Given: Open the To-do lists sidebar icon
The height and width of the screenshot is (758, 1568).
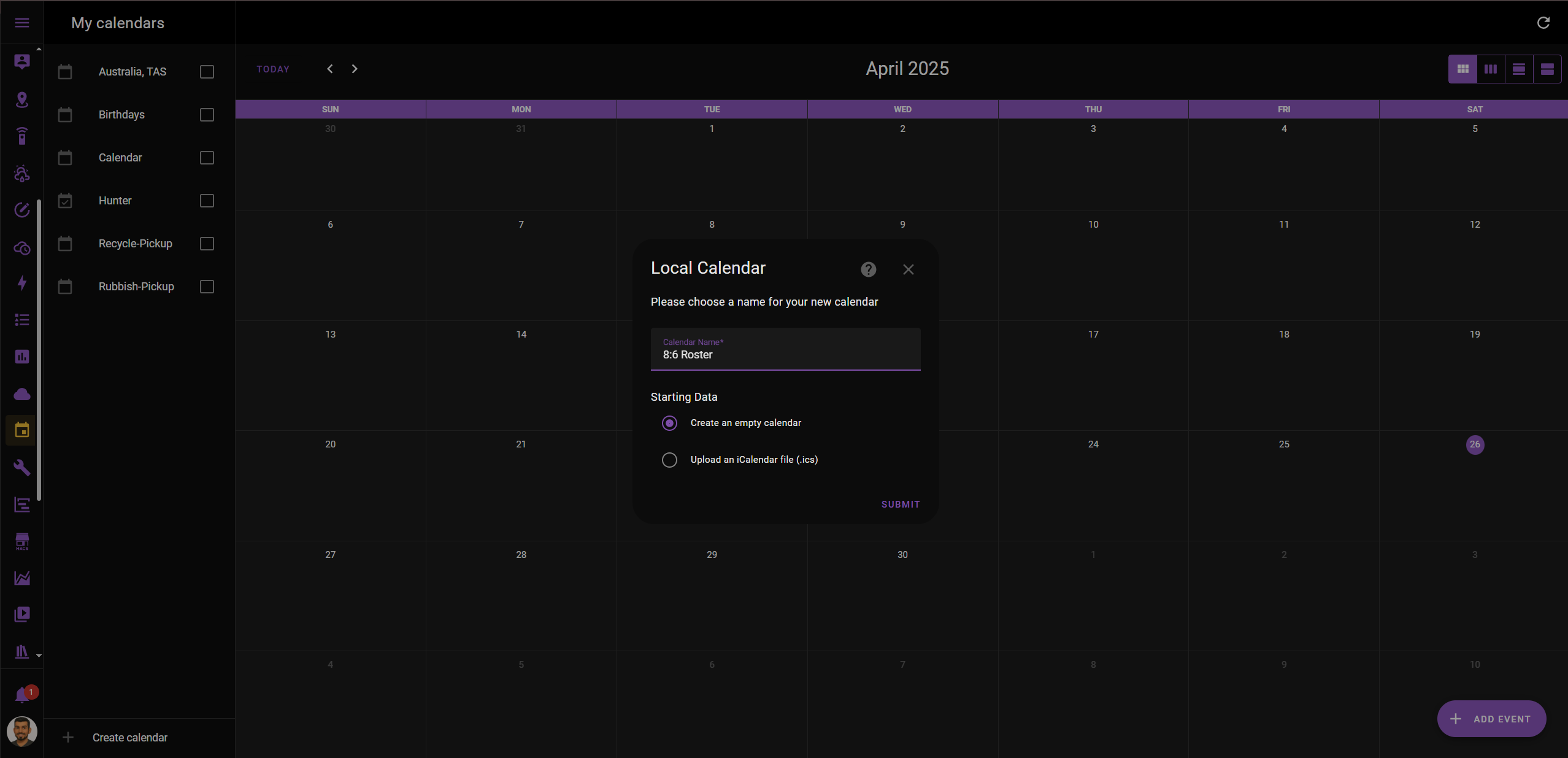Looking at the screenshot, I should pyautogui.click(x=22, y=320).
